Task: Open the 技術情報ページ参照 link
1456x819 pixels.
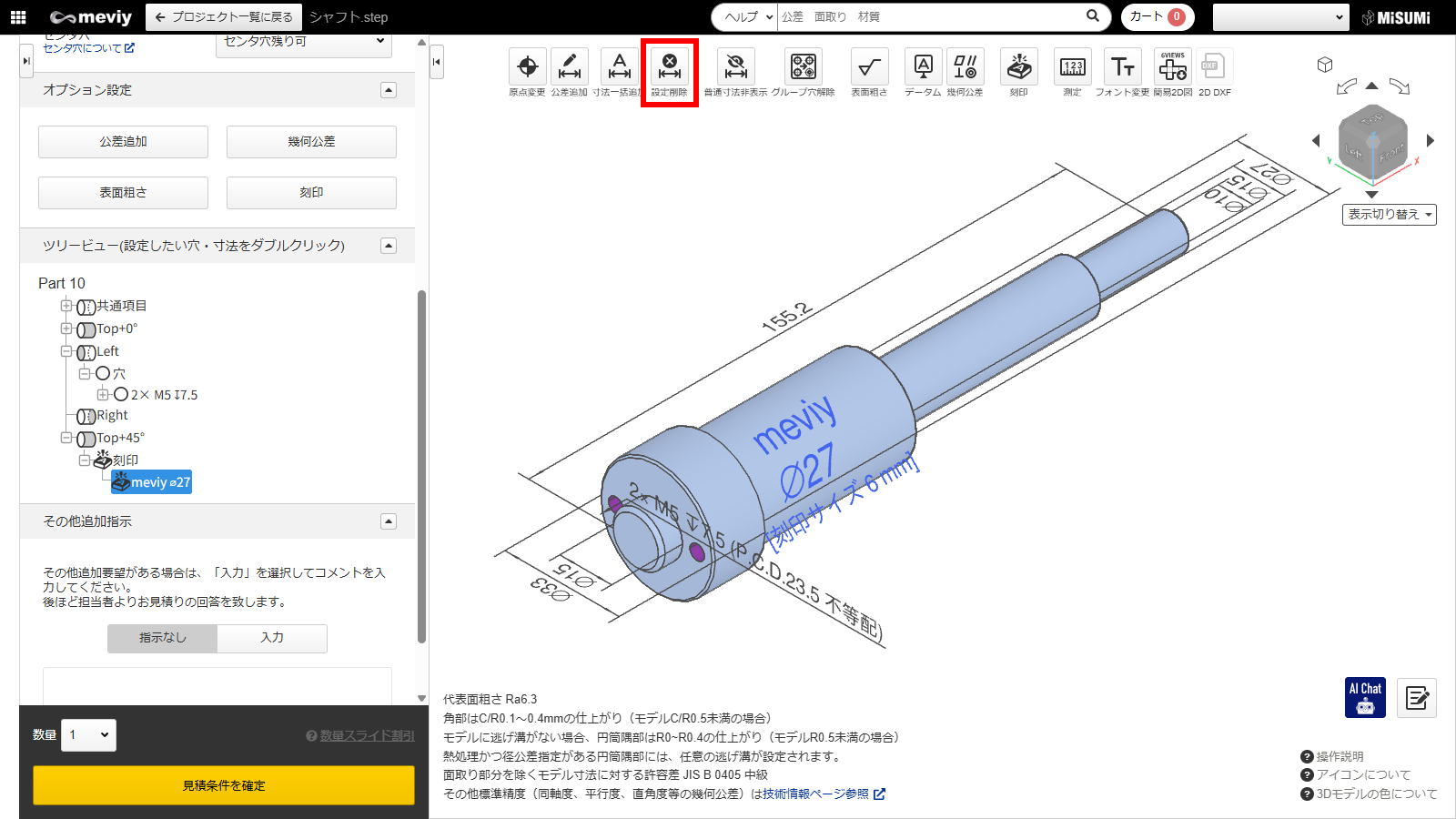Action: pos(816,794)
